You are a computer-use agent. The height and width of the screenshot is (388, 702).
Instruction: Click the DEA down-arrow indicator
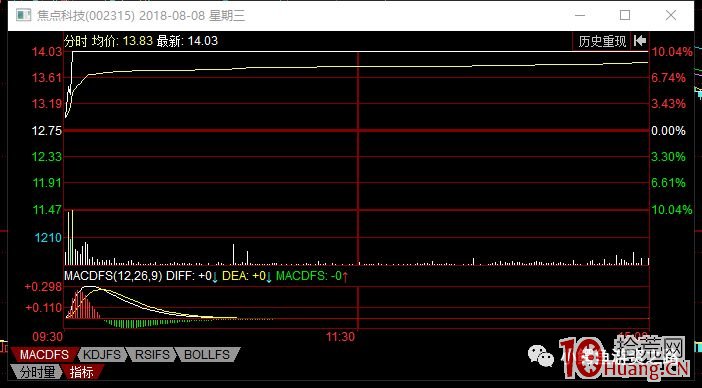coord(269,277)
